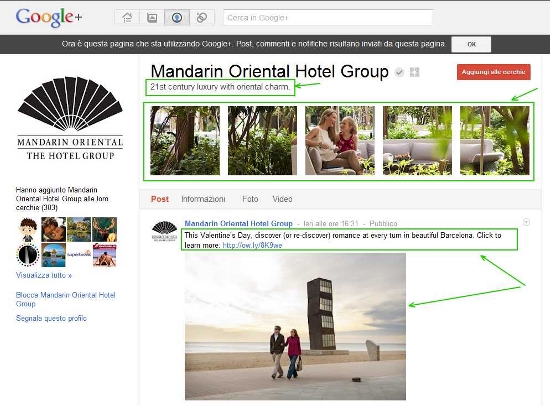Switch to the Post tab
The width and height of the screenshot is (550, 406).
pos(160,199)
